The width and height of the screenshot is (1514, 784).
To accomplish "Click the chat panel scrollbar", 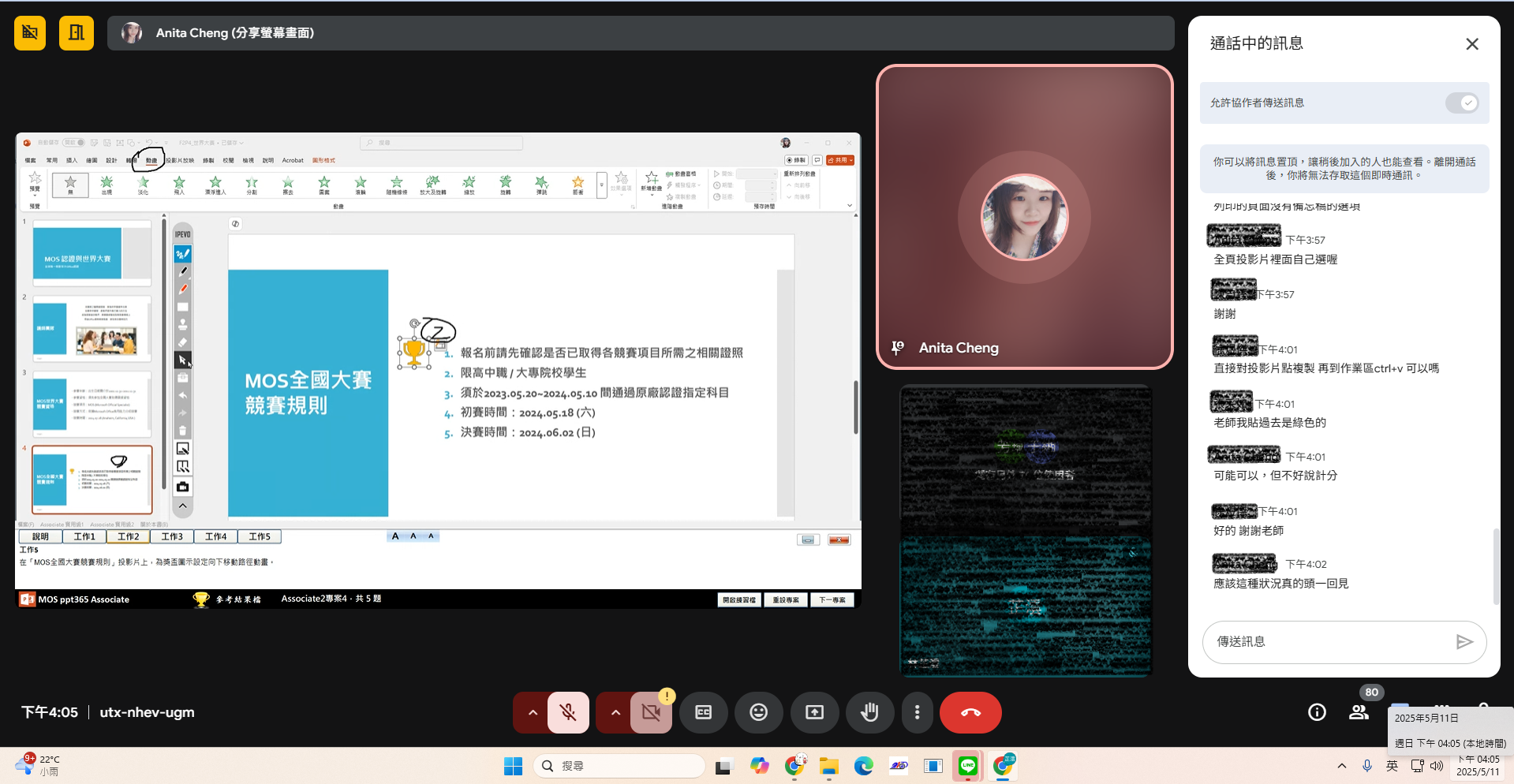I will [1495, 564].
